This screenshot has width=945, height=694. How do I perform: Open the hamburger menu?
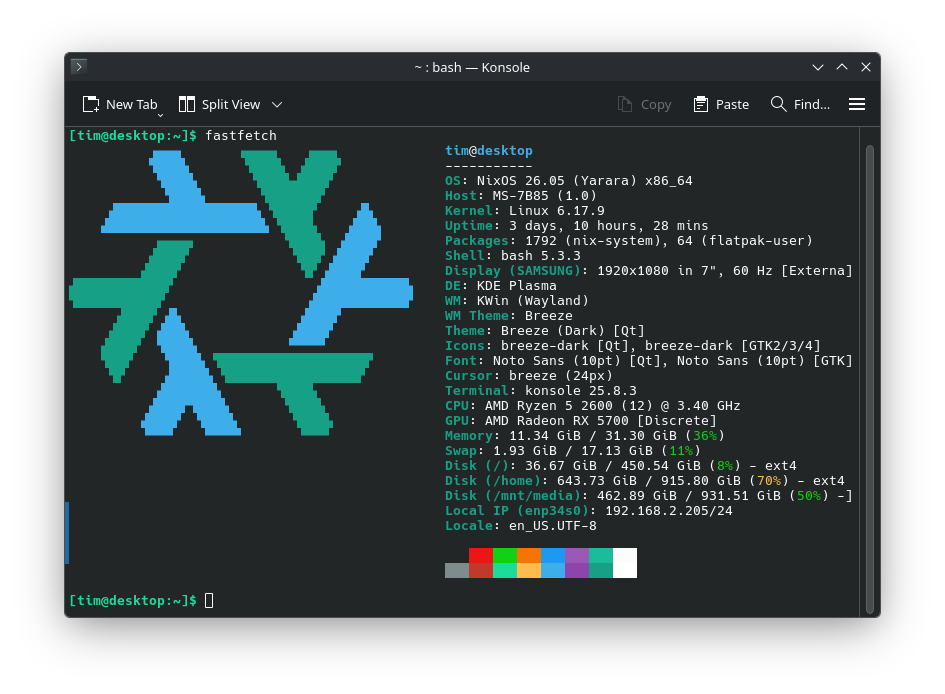857,104
